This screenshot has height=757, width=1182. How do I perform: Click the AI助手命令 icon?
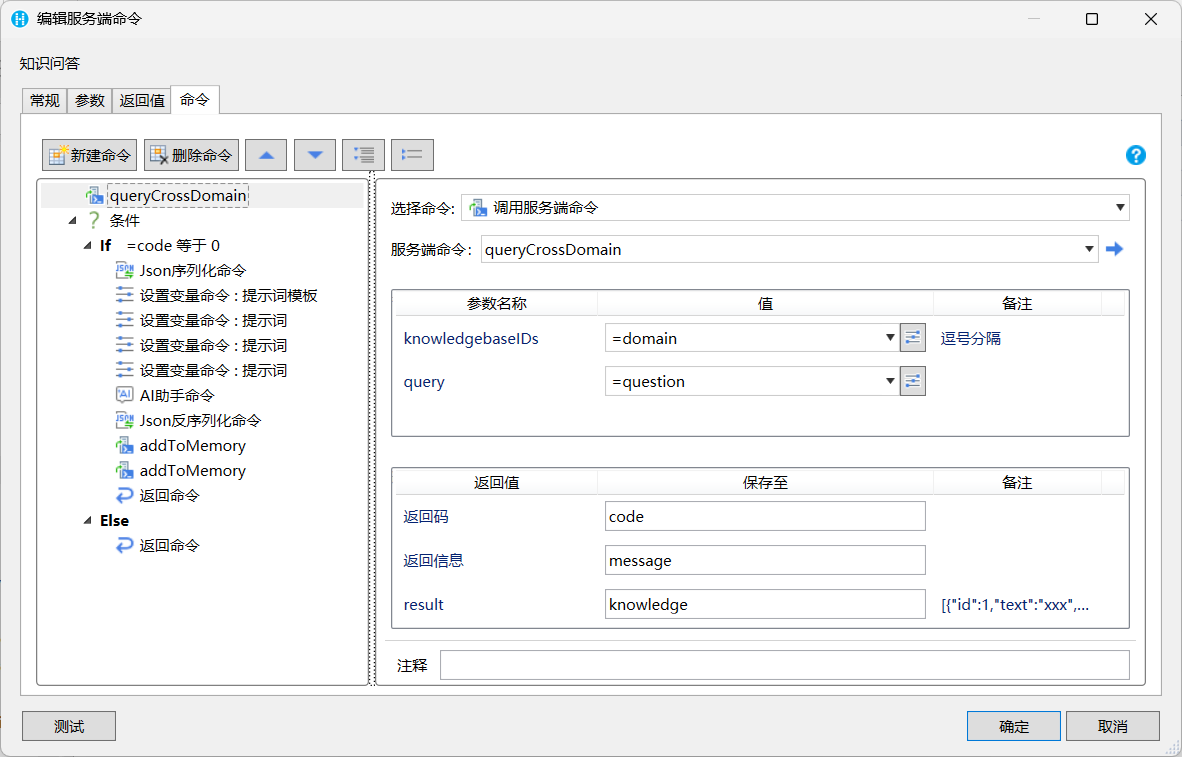(x=124, y=395)
